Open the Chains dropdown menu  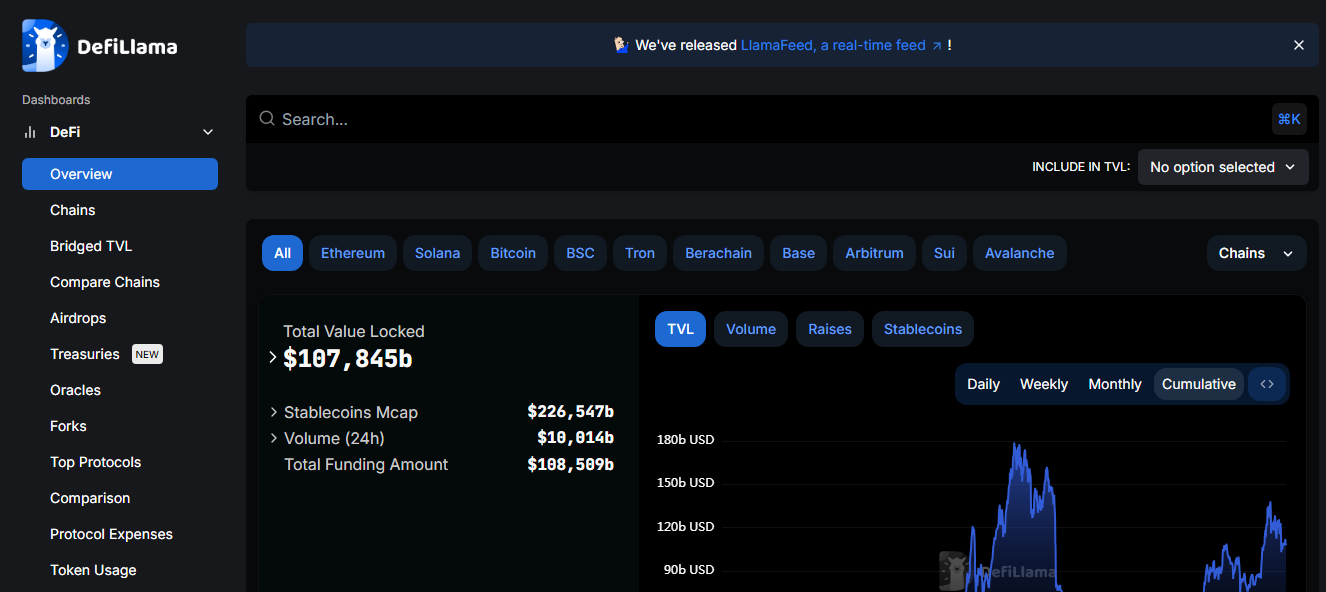1255,253
